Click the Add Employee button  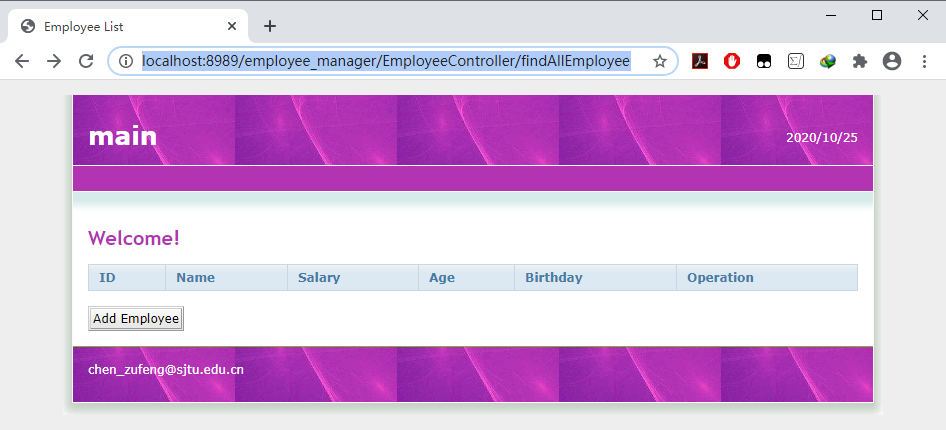pos(136,318)
